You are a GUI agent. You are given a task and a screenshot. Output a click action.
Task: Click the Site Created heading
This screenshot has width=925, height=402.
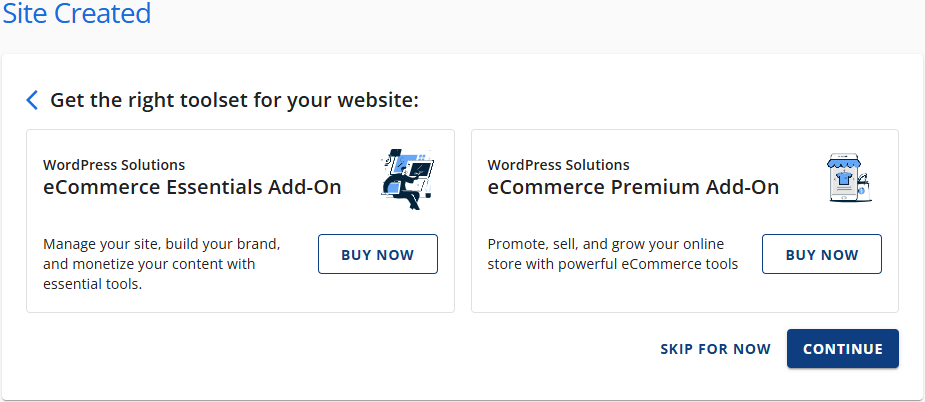pyautogui.click(x=76, y=14)
